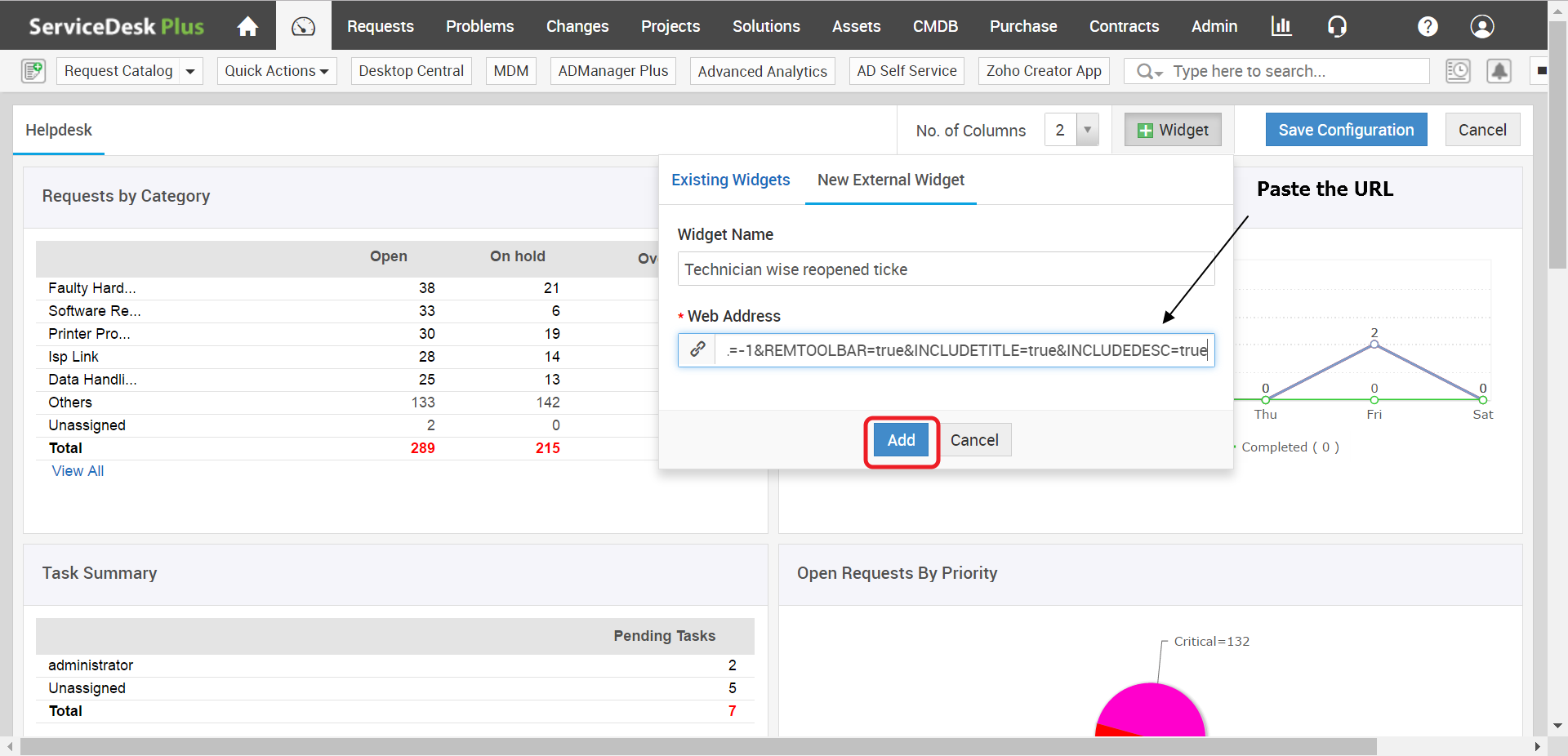Click the Add button in widget popup

(902, 440)
